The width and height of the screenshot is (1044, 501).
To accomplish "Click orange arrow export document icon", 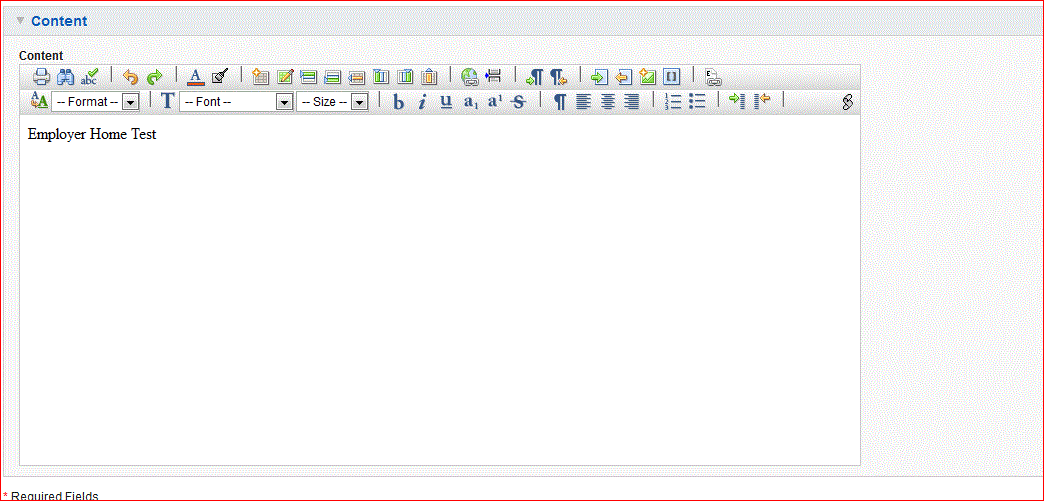I will (x=623, y=77).
